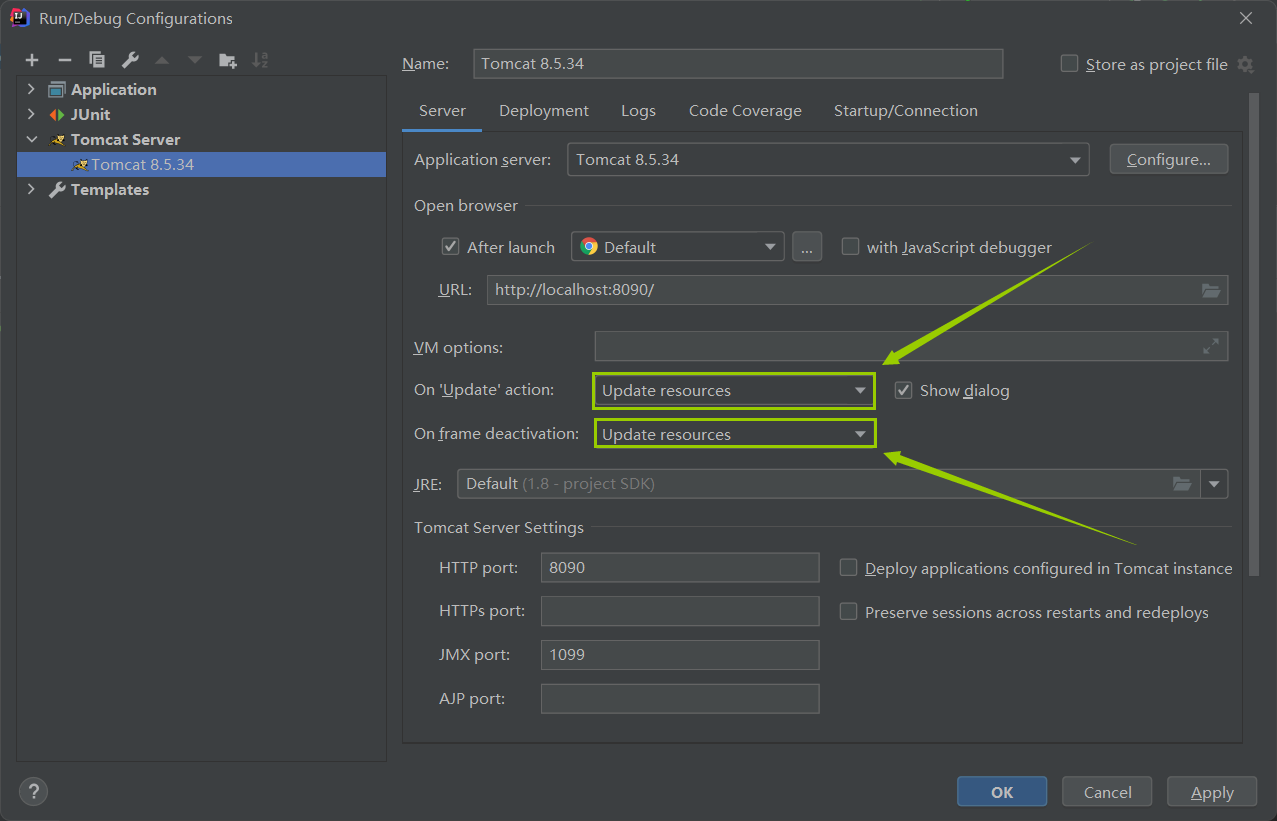Switch to the Server tab
Screen dimensions: 1277x821
(442, 111)
